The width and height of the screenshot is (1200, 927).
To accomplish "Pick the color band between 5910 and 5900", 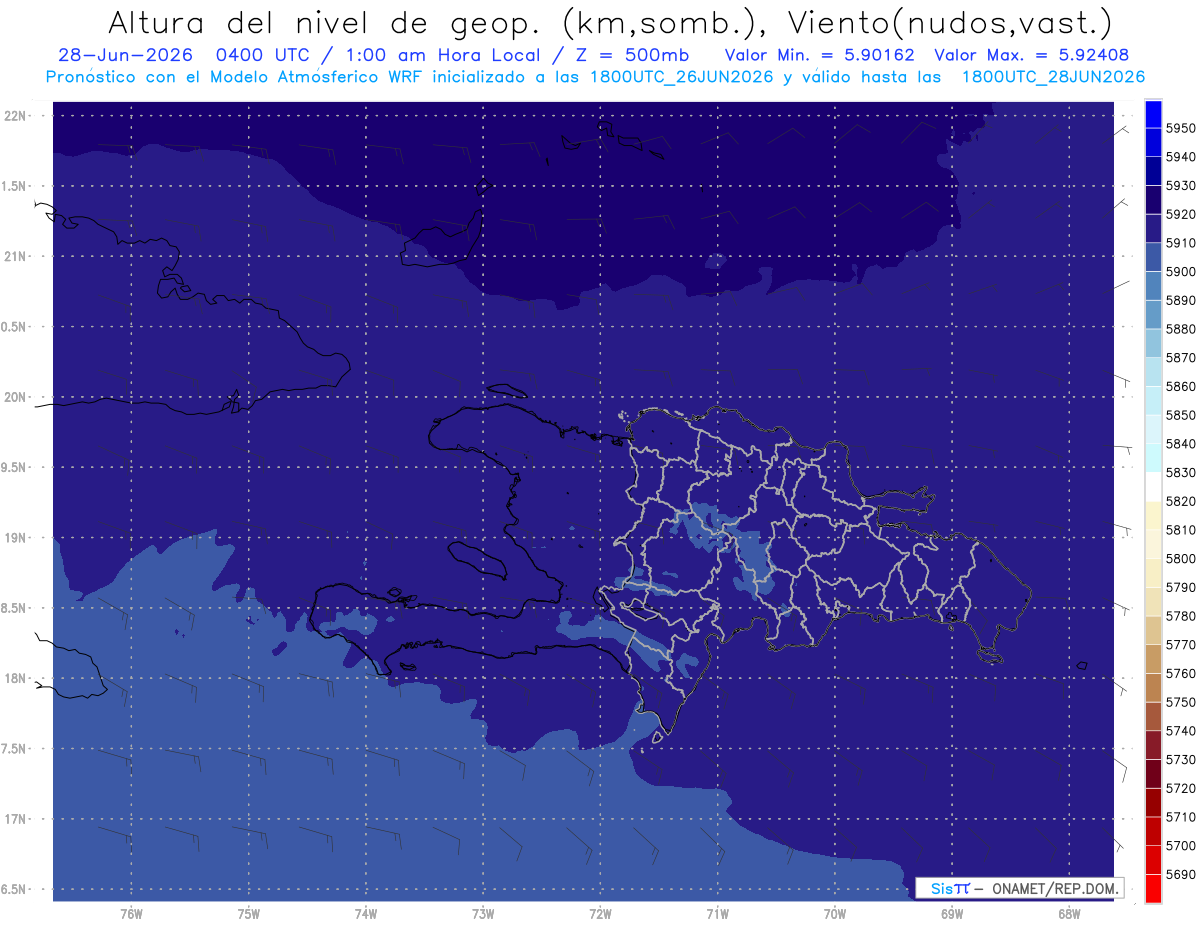I will pos(1152,257).
